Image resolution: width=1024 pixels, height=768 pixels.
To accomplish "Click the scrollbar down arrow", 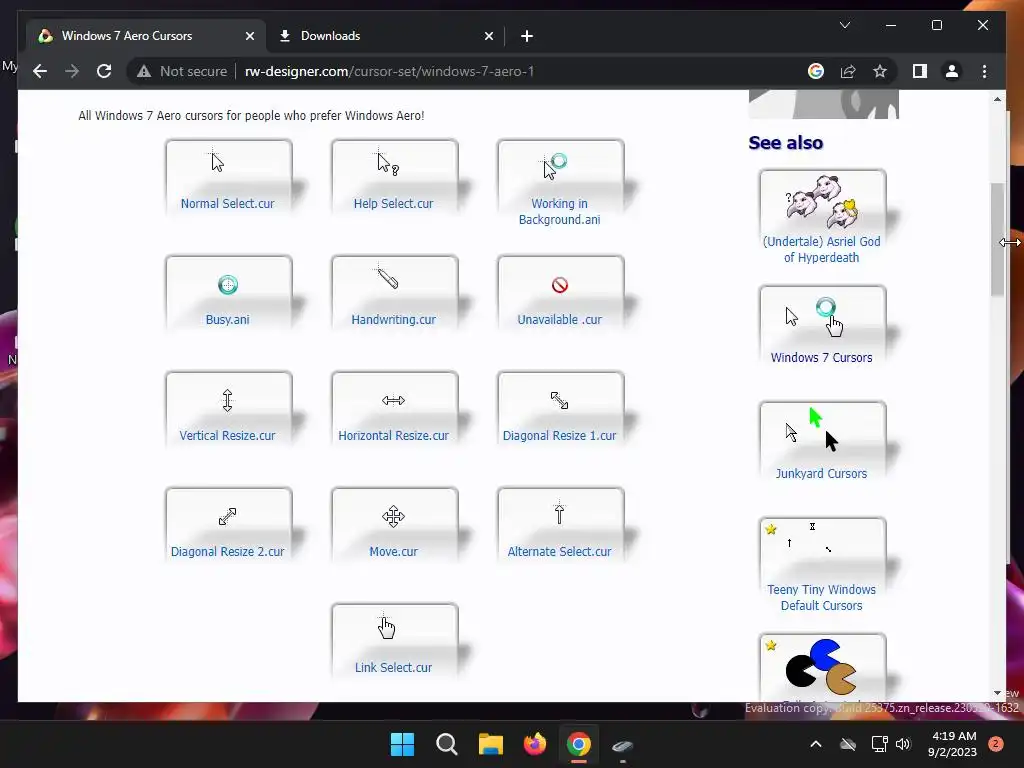I will tap(997, 693).
